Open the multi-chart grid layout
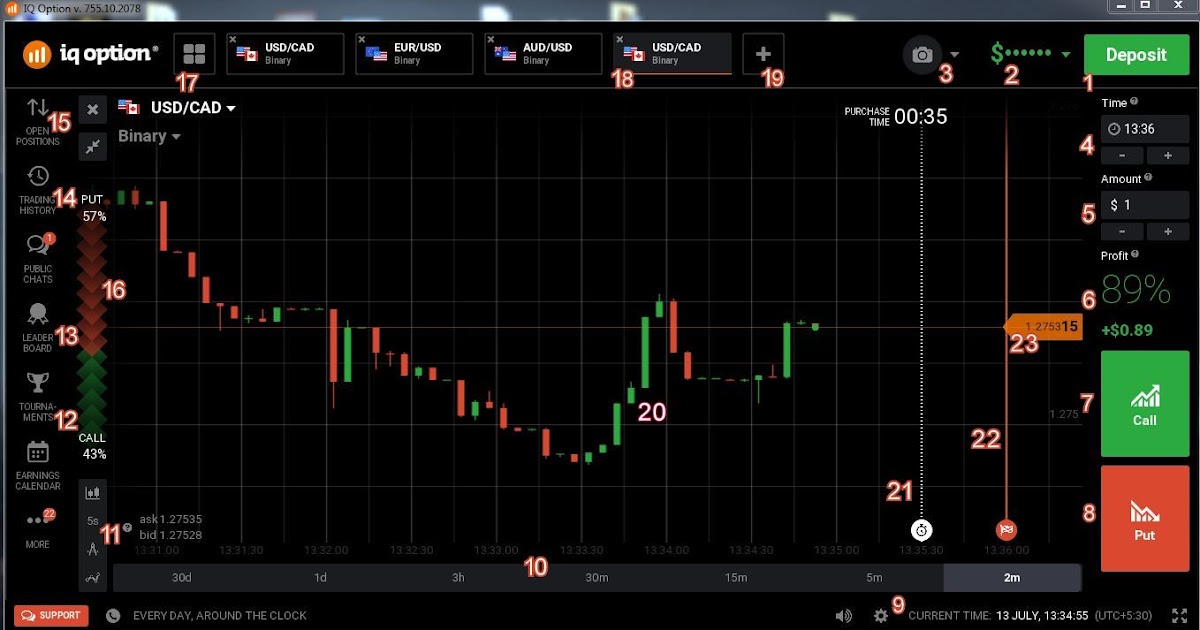This screenshot has height=630, width=1200. (194, 54)
